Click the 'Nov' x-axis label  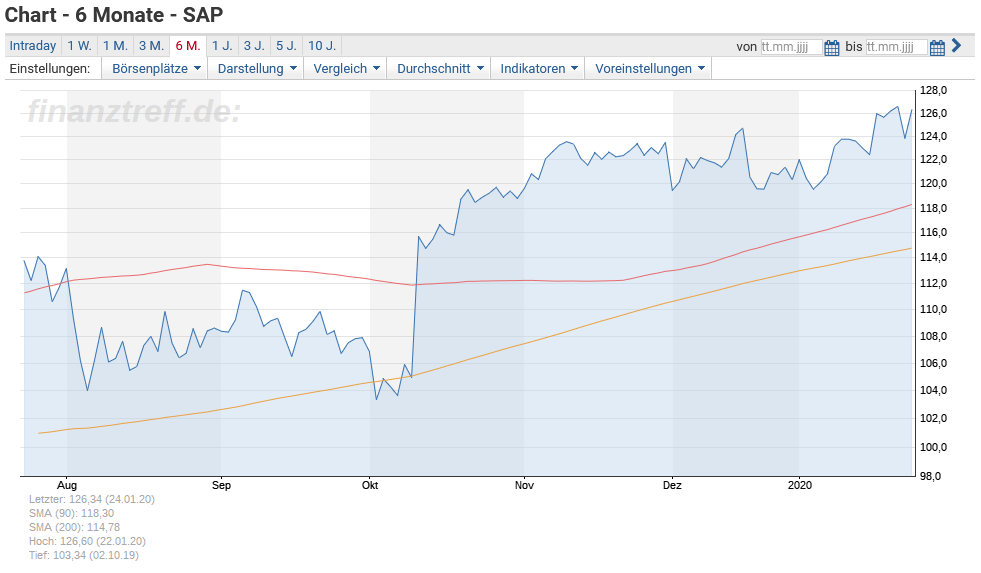tap(524, 485)
